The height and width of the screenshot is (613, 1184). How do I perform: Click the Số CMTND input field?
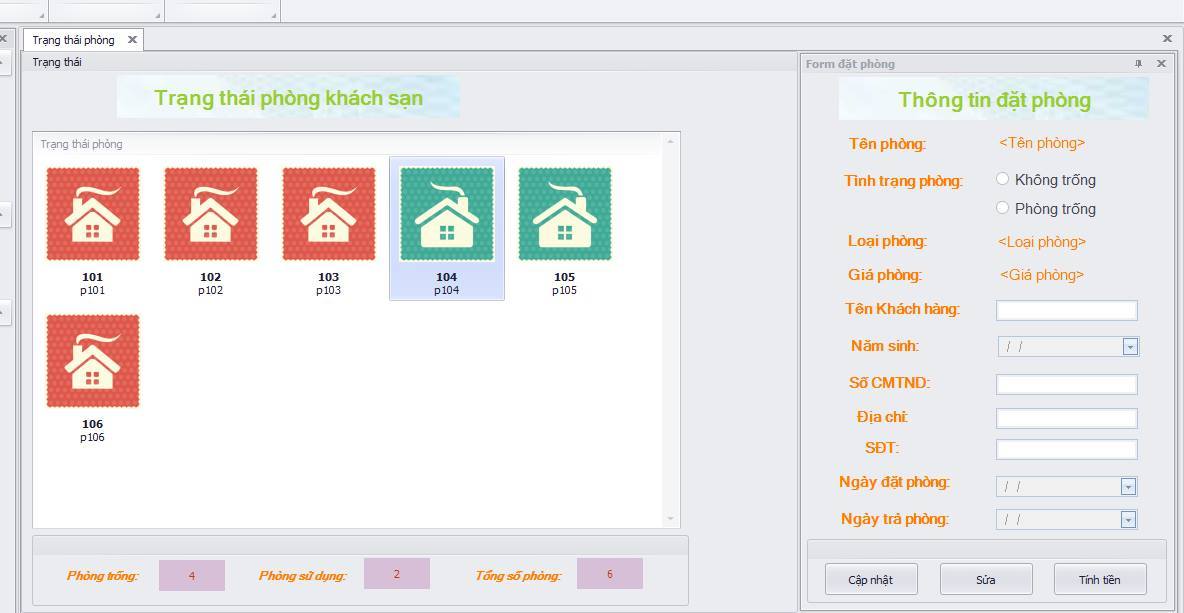coord(1066,384)
